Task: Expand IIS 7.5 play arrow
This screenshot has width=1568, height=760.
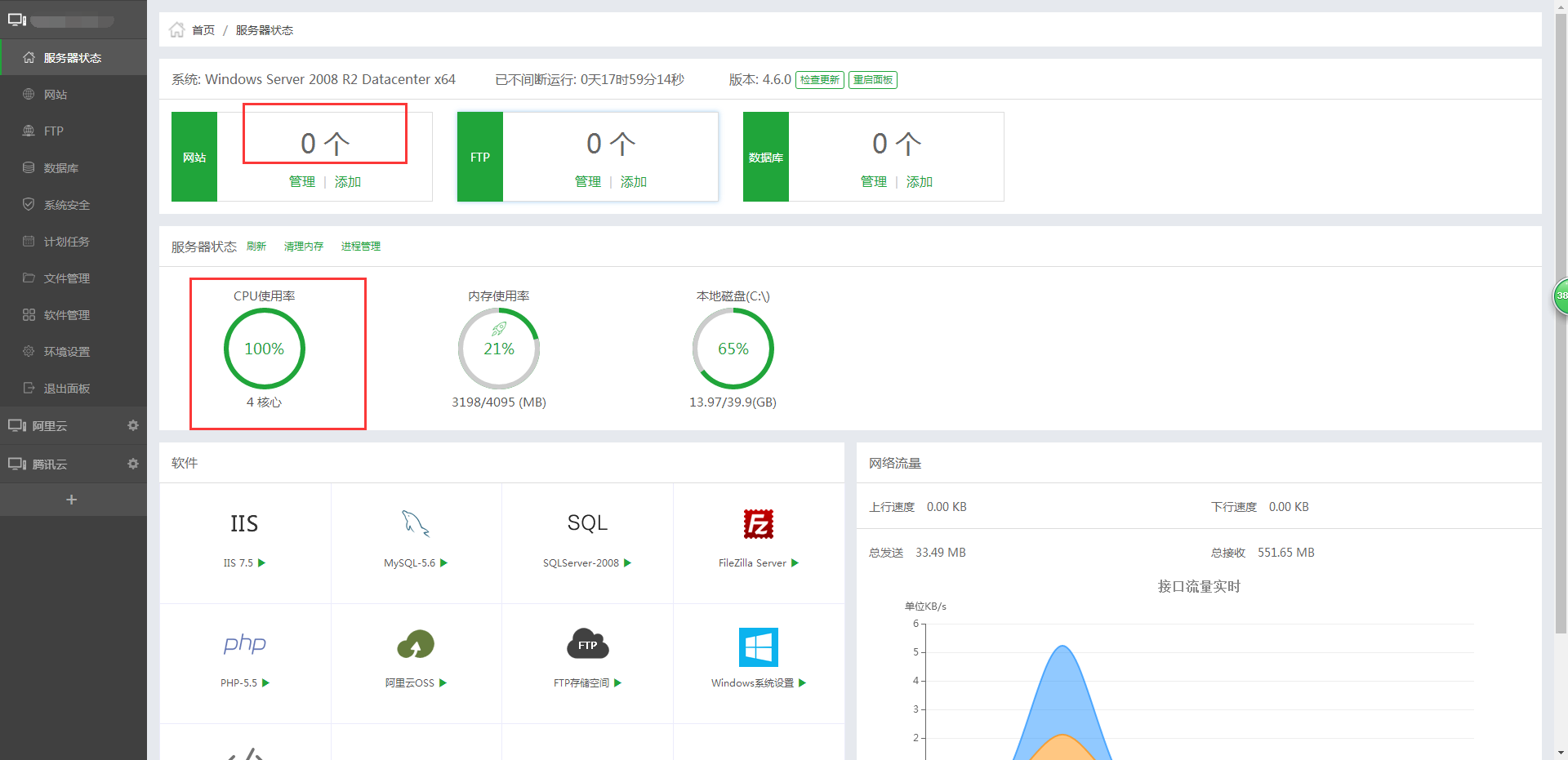Action: 262,563
